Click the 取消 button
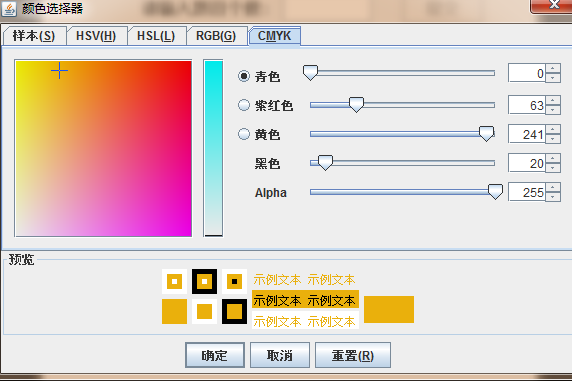This screenshot has height=381, width=572. [x=280, y=355]
